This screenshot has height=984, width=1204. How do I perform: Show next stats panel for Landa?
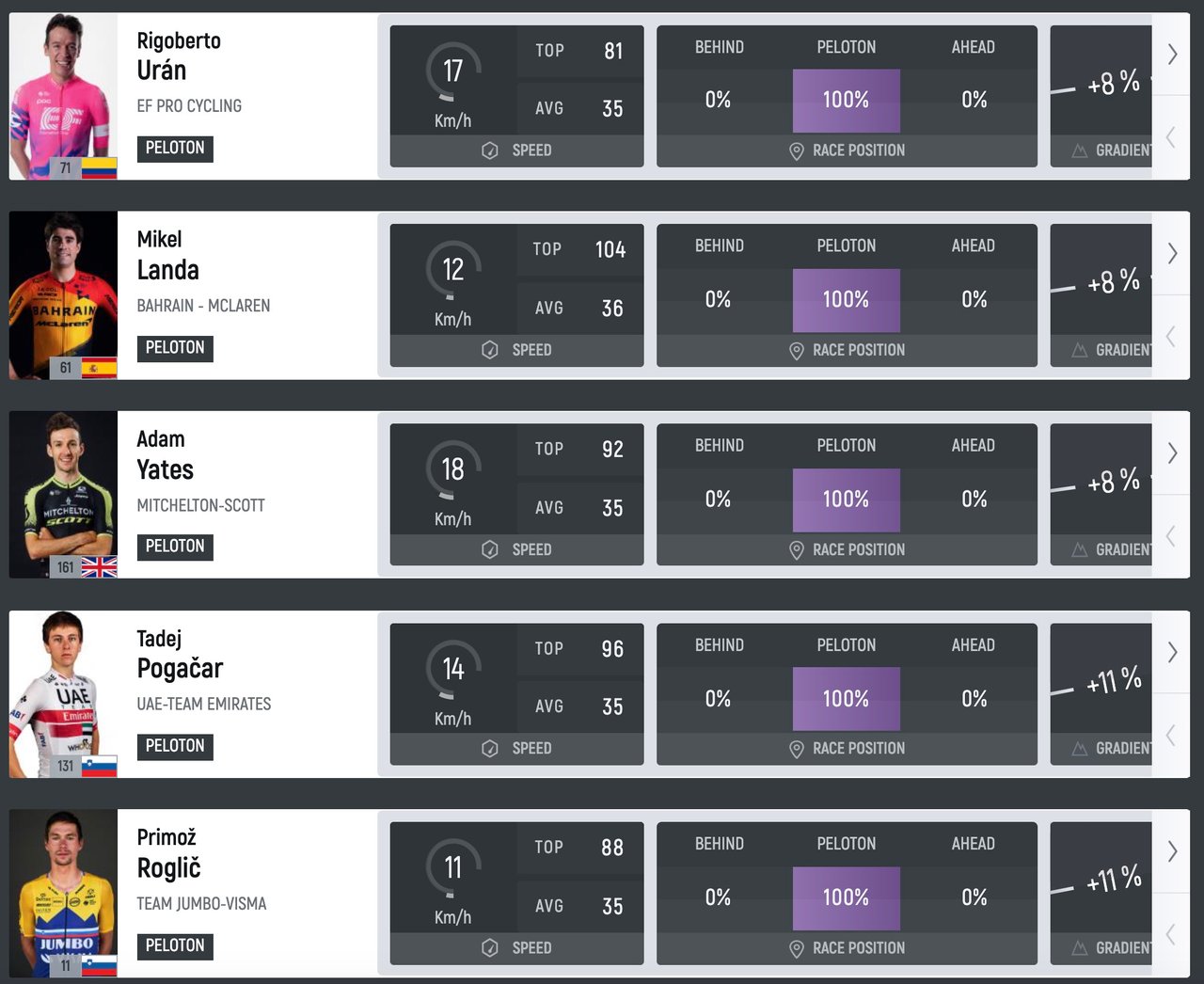[1172, 253]
